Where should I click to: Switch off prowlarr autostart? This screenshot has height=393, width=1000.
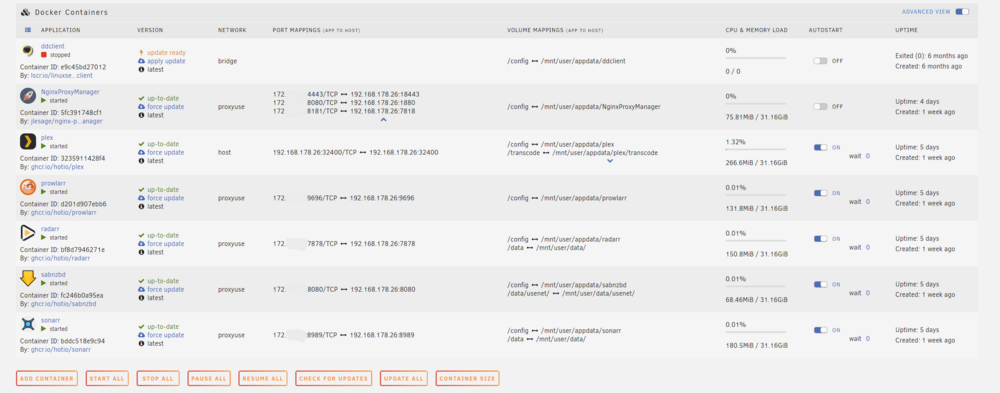coord(820,193)
